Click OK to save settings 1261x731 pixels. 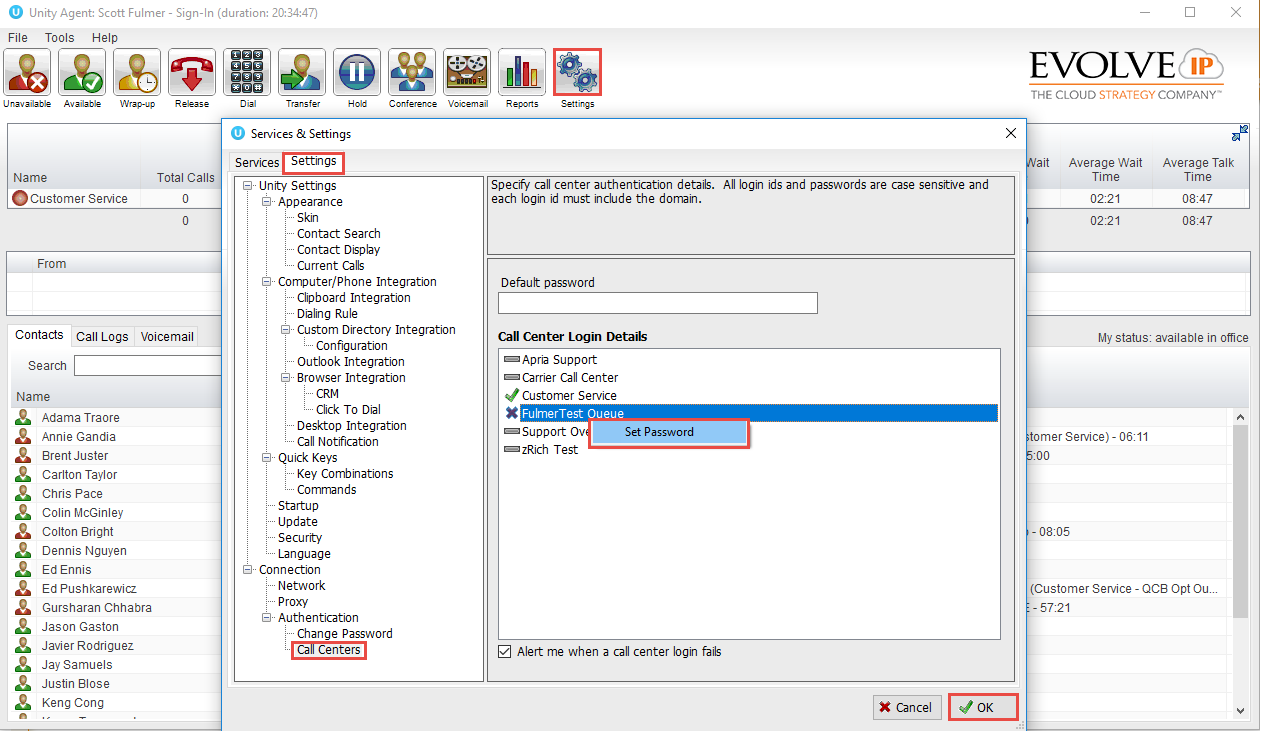[983, 707]
